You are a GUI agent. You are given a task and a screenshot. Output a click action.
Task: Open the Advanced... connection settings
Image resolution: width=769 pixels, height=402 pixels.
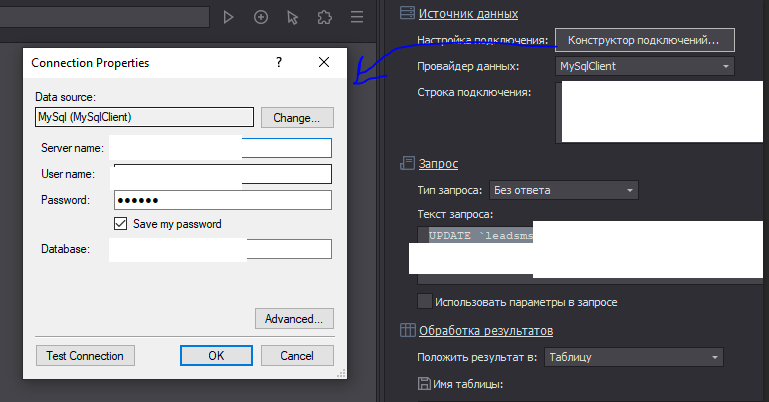[294, 319]
